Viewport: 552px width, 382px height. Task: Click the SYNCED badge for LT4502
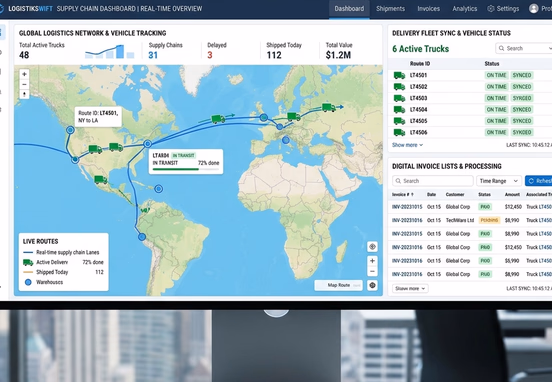coord(522,87)
